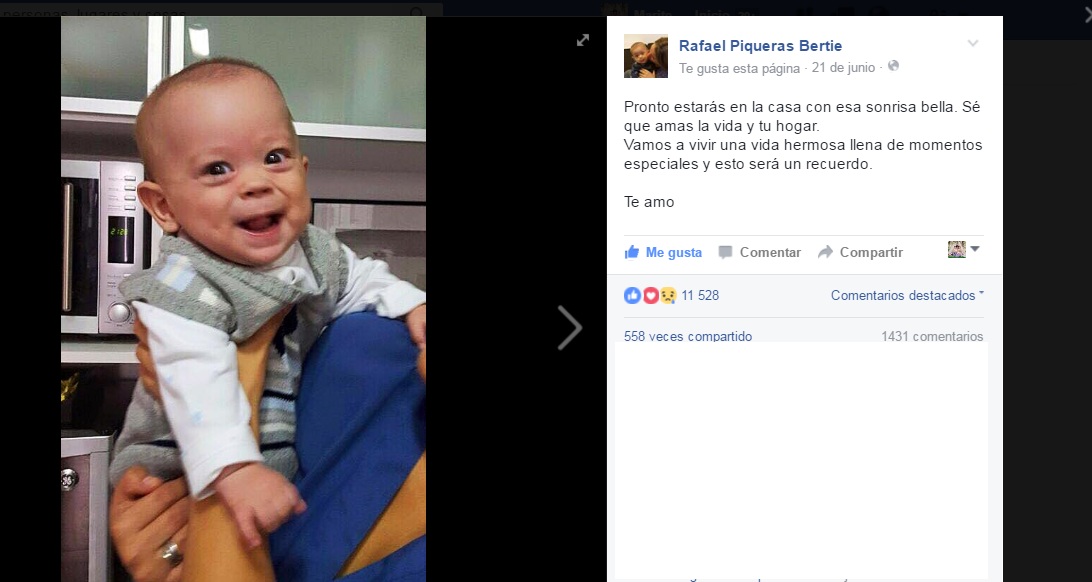
Task: View the 558 veces compartido shares
Action: pos(688,336)
